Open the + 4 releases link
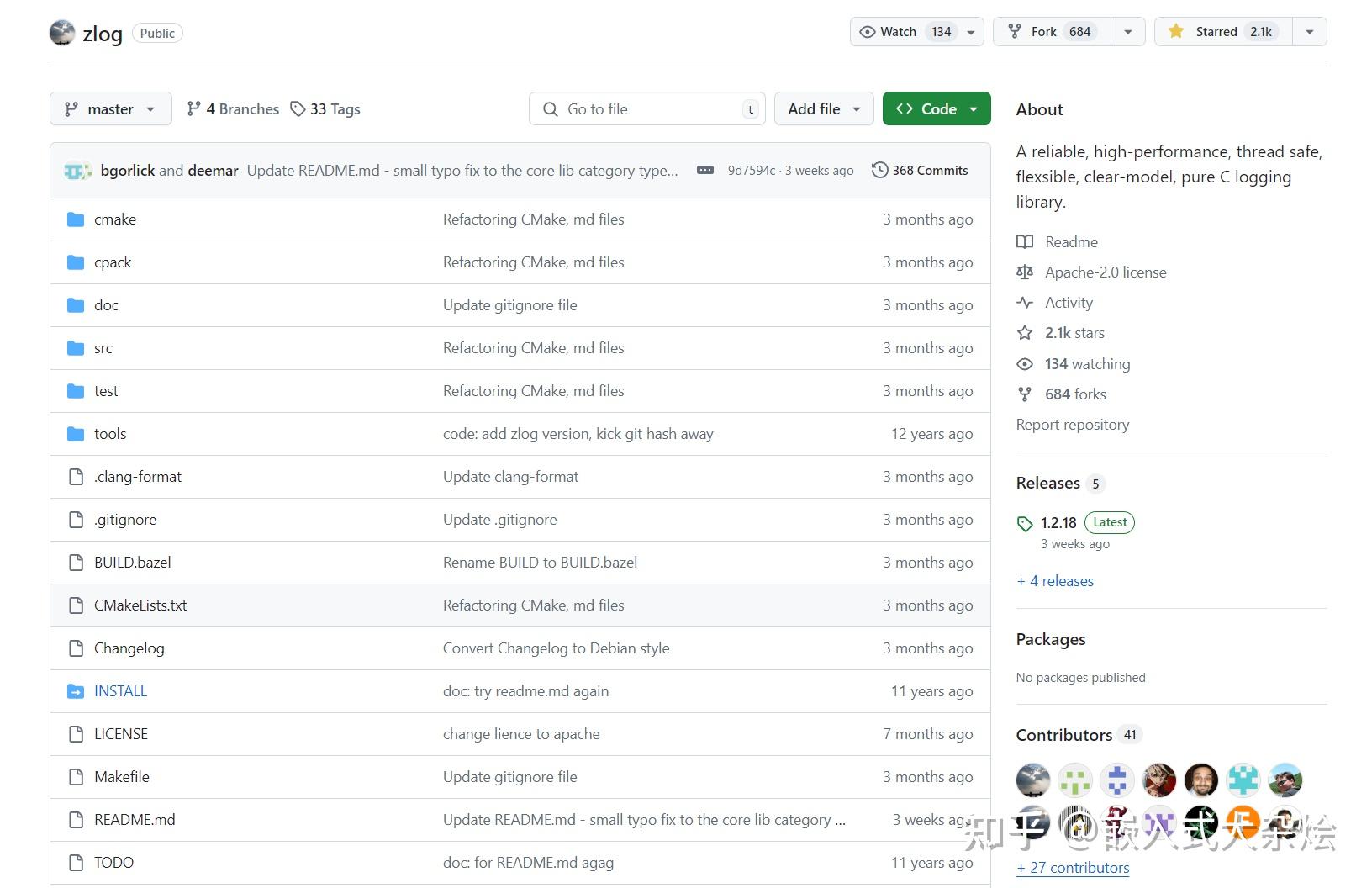Image resolution: width=1372 pixels, height=888 pixels. click(x=1055, y=581)
